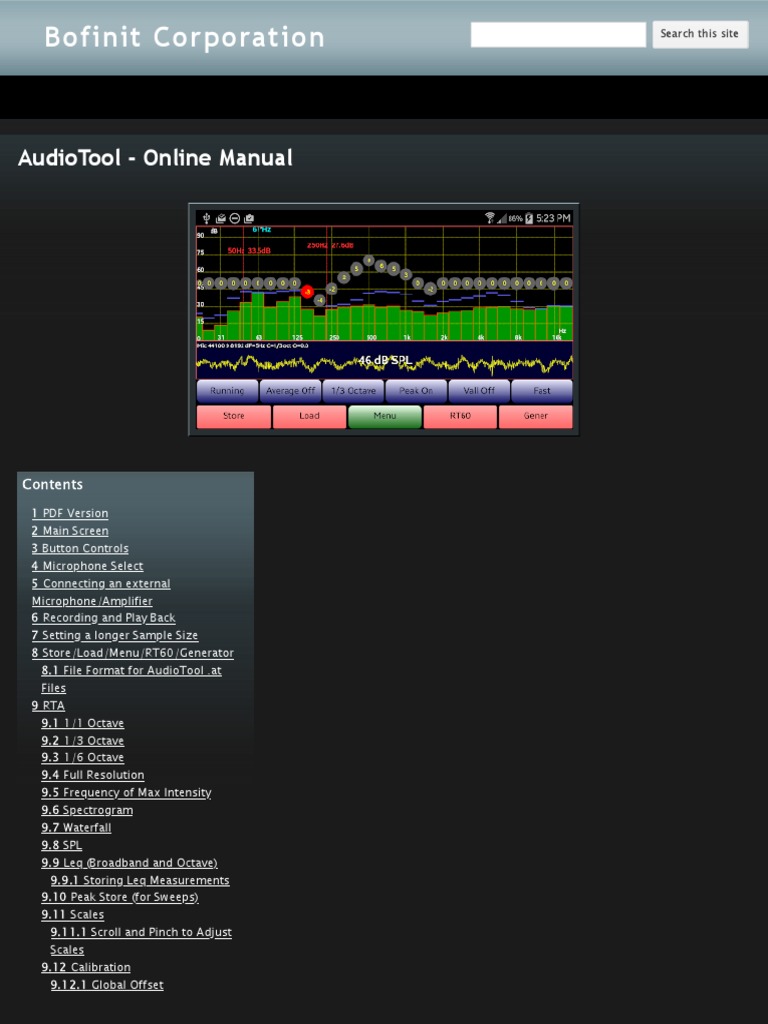
Task: Go to the 9.12 Calibration section
Action: tap(86, 967)
